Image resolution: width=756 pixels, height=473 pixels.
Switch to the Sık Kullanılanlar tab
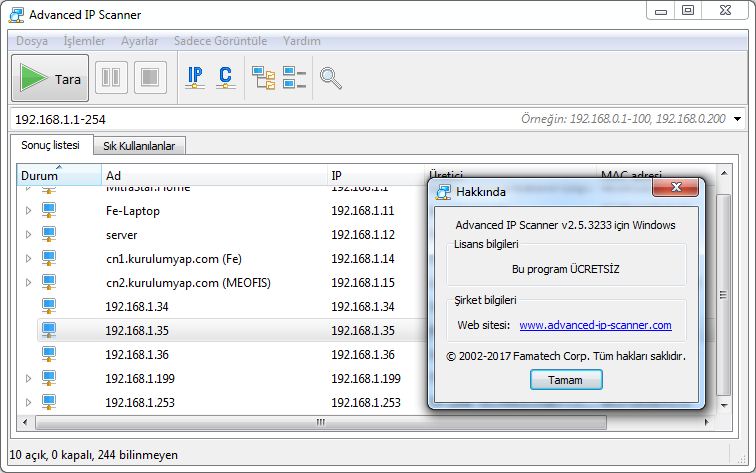(x=139, y=146)
